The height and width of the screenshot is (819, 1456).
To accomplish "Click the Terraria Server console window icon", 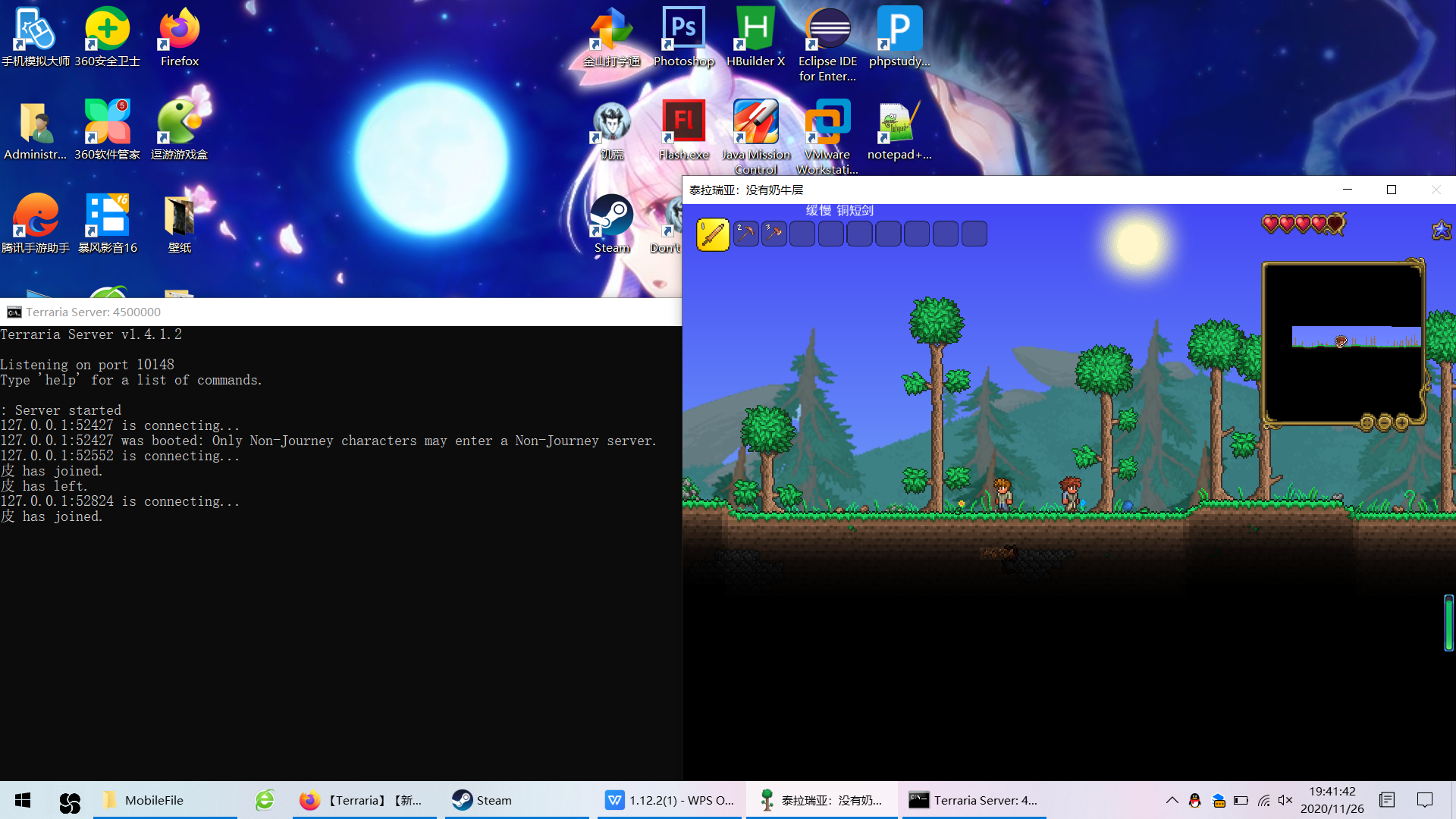I will 14,312.
